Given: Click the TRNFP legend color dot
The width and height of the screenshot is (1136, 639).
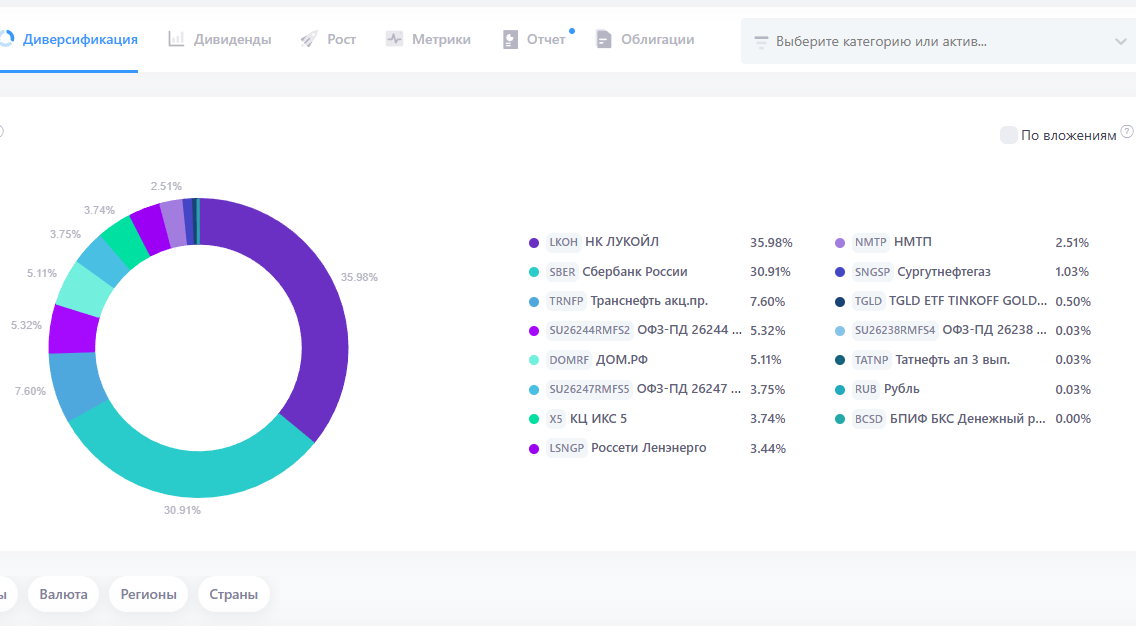Looking at the screenshot, I should (534, 301).
